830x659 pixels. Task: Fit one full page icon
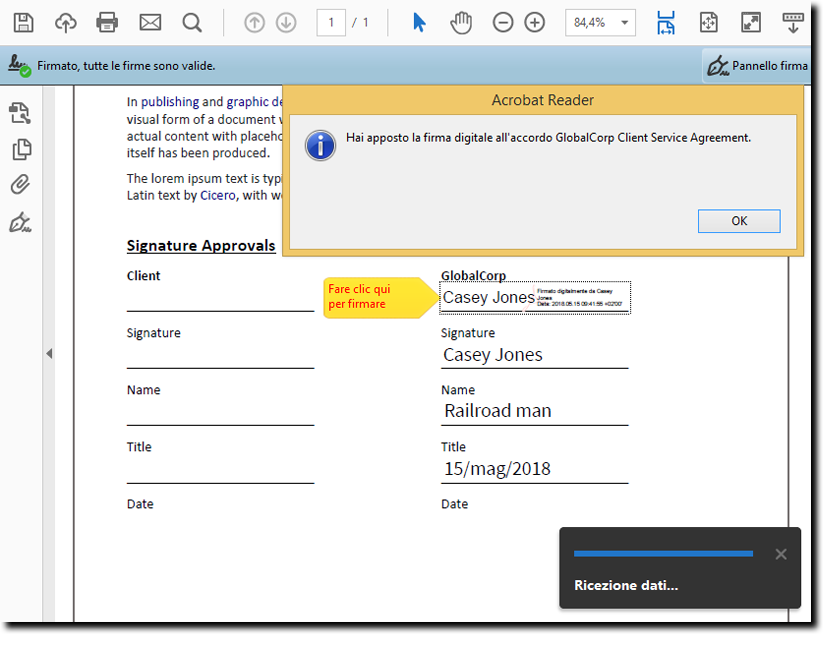click(708, 23)
